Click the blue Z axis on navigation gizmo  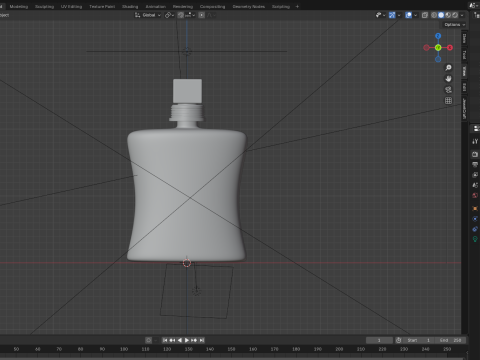point(438,36)
